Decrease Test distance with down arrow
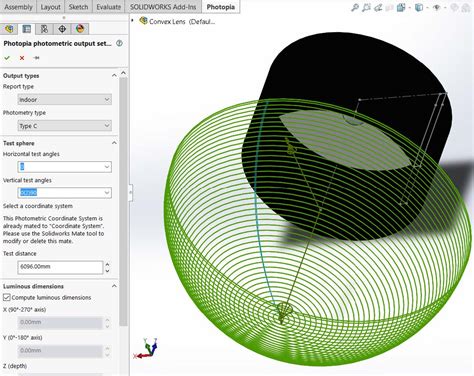 click(x=108, y=271)
